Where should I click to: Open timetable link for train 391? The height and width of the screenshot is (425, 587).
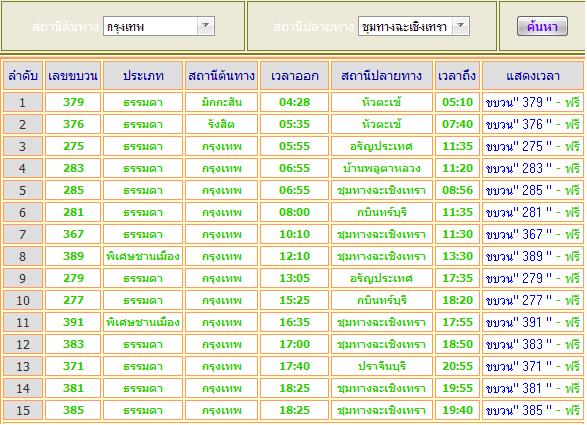(x=533, y=322)
